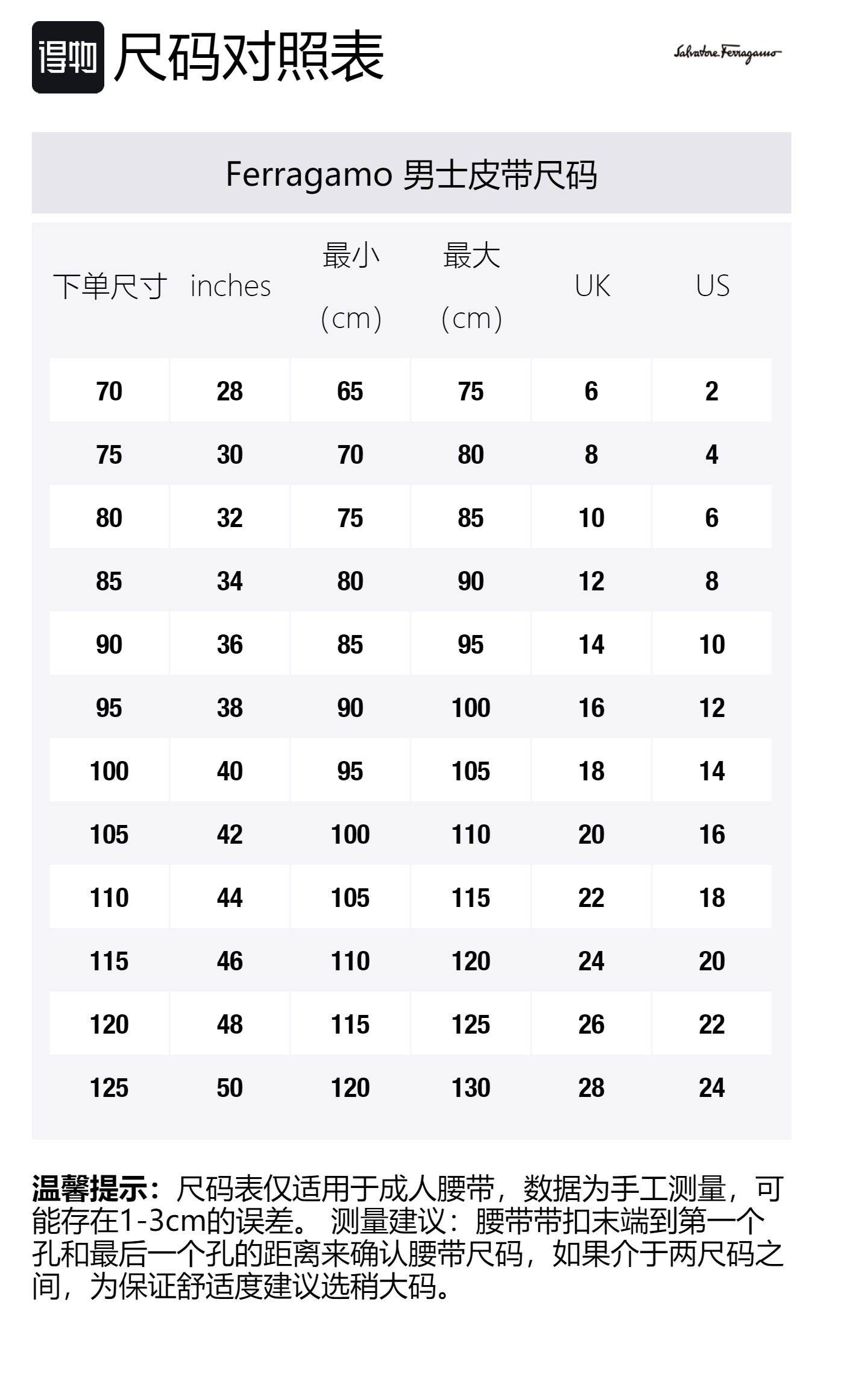Click US size 2 in the first row

tap(712, 391)
